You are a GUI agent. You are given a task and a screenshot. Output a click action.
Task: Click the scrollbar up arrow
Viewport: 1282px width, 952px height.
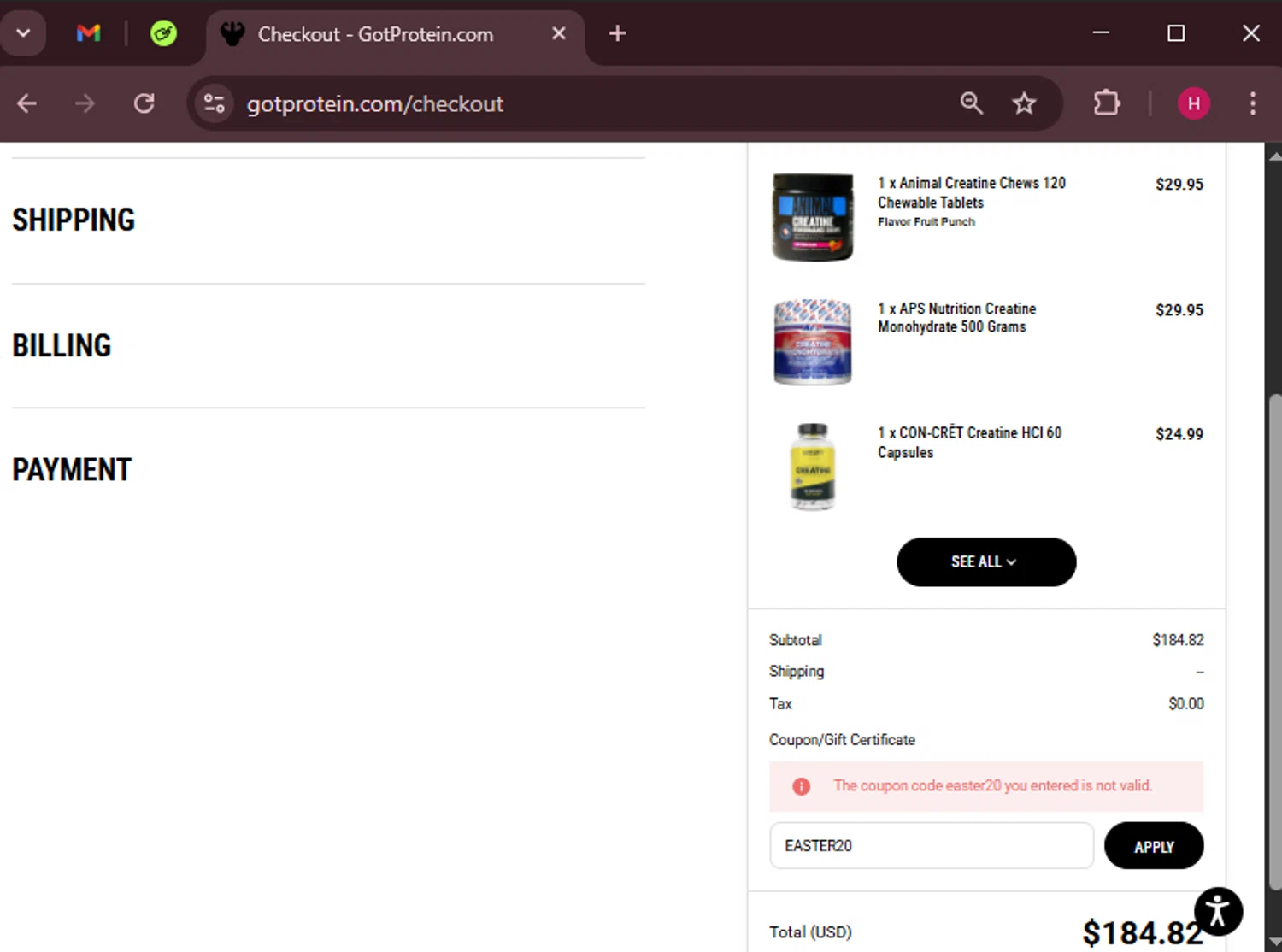1274,156
